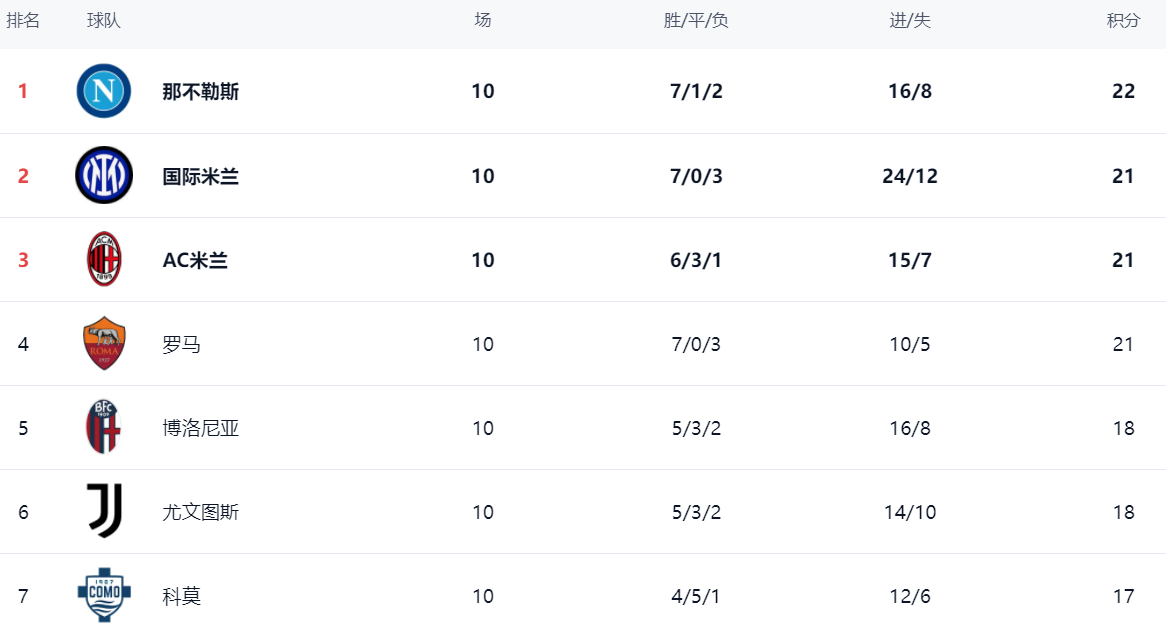Click the 胜/平/负 column header

[x=696, y=21]
